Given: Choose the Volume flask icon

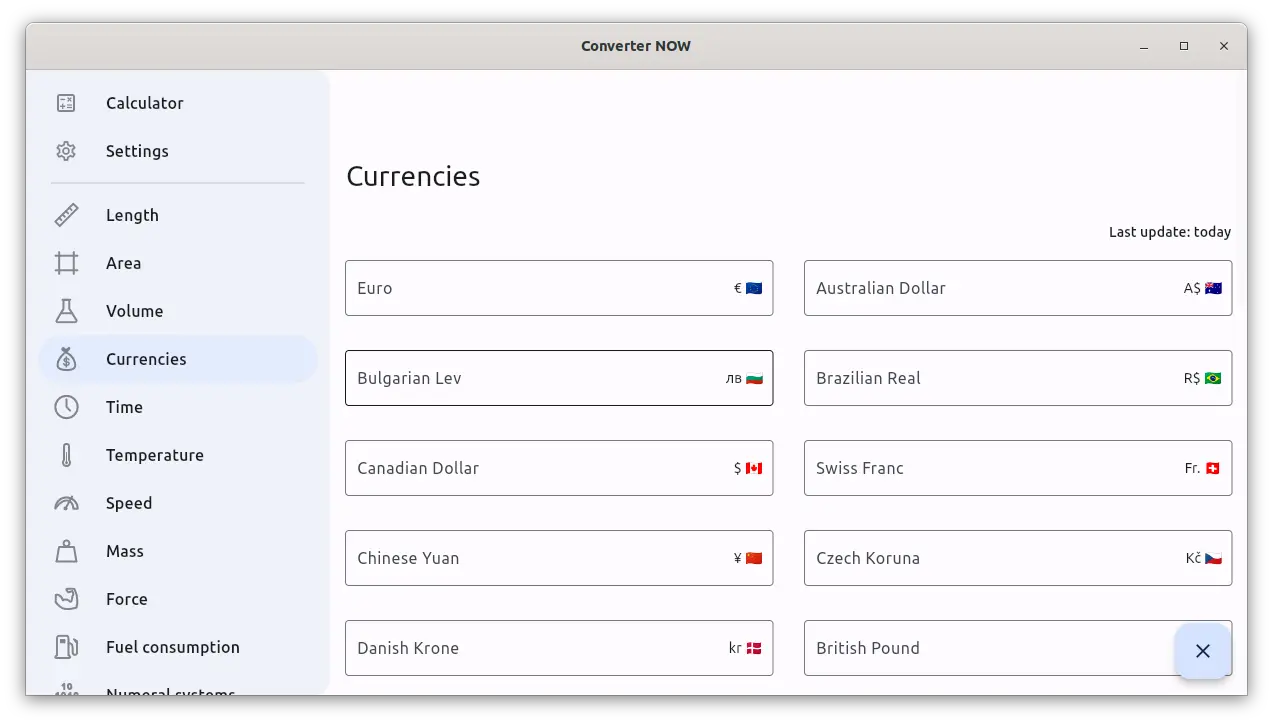Looking at the screenshot, I should pos(66,311).
